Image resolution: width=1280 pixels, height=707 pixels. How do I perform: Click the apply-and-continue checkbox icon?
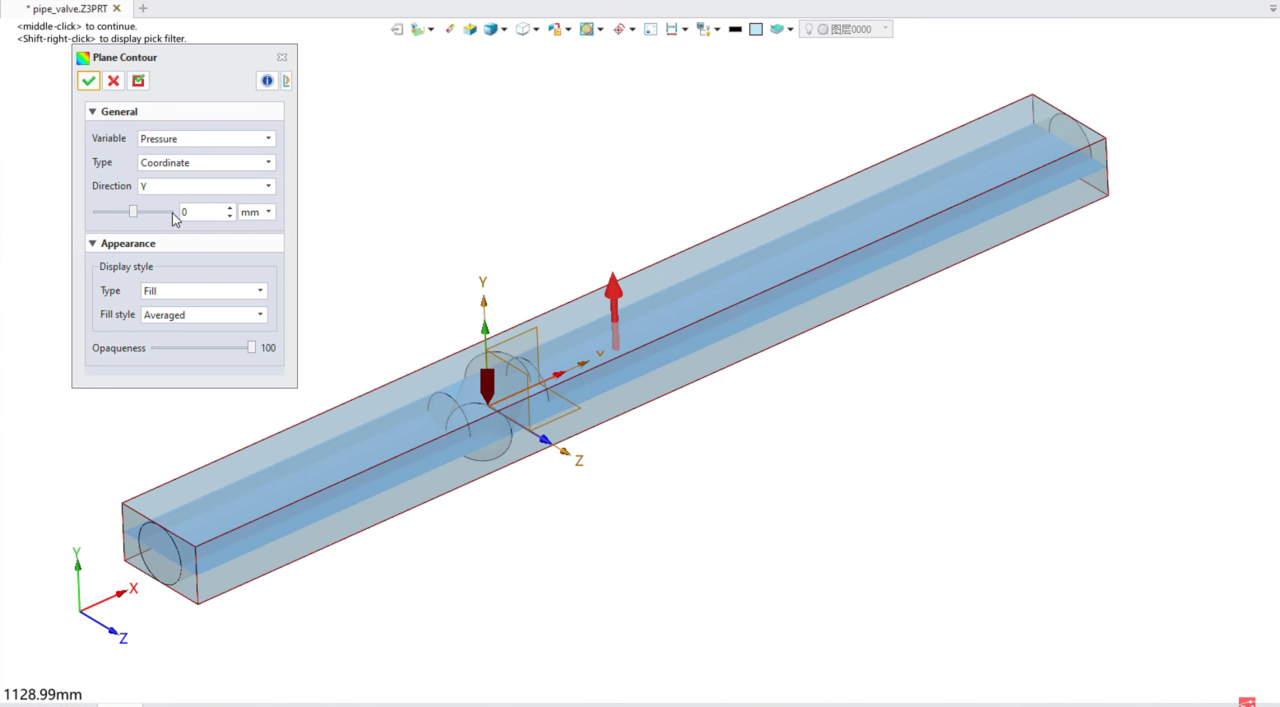139,81
